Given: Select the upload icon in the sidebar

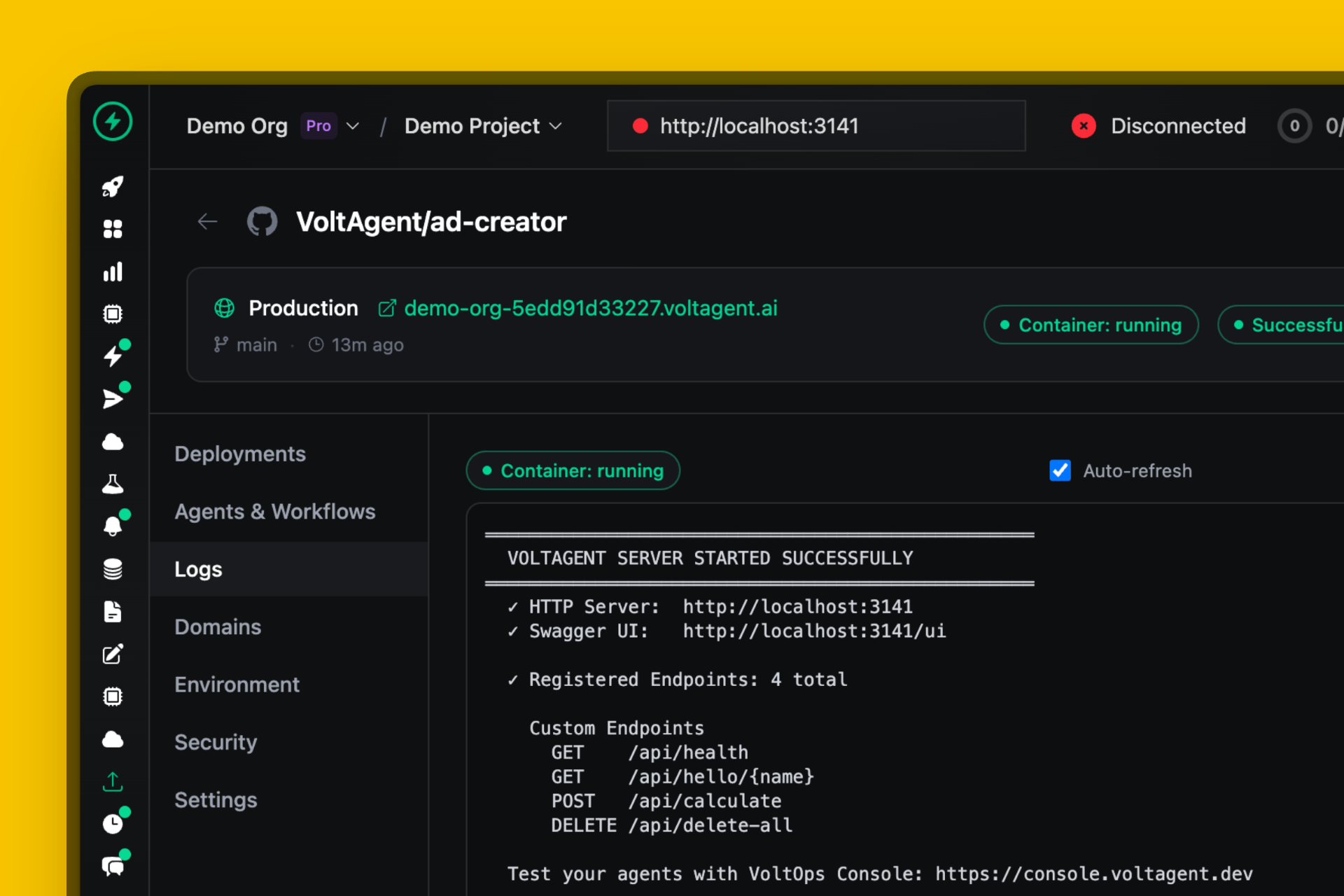Looking at the screenshot, I should [113, 782].
